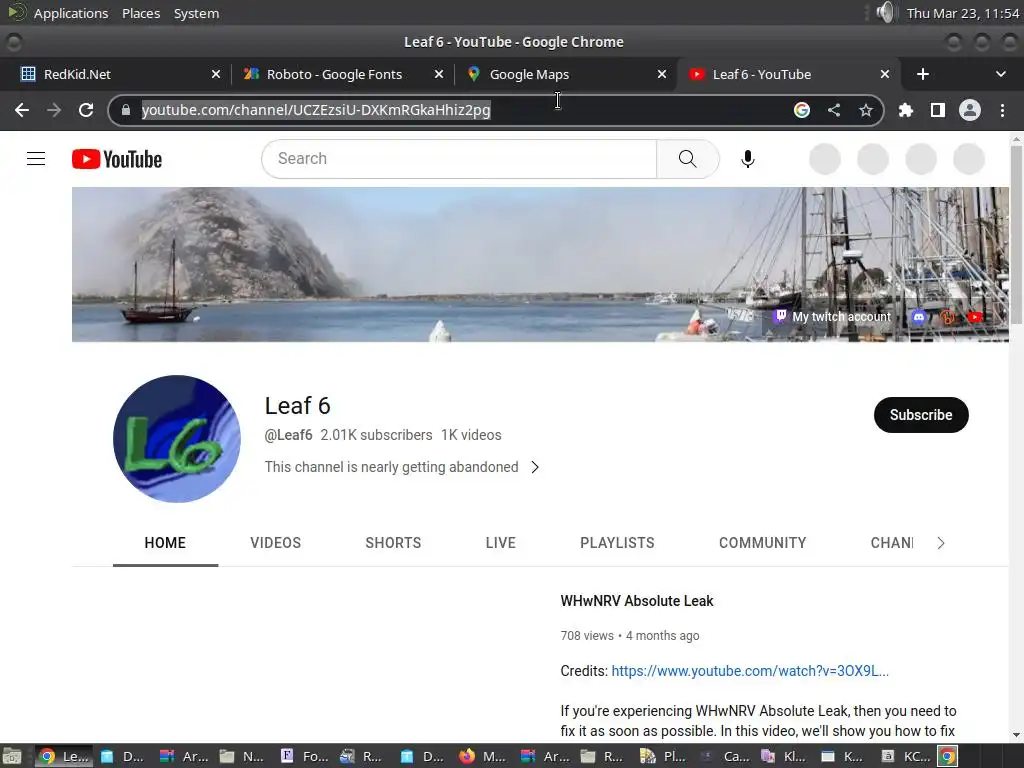Toggle the Chrome side panel icon
The width and height of the screenshot is (1024, 768).
[938, 110]
